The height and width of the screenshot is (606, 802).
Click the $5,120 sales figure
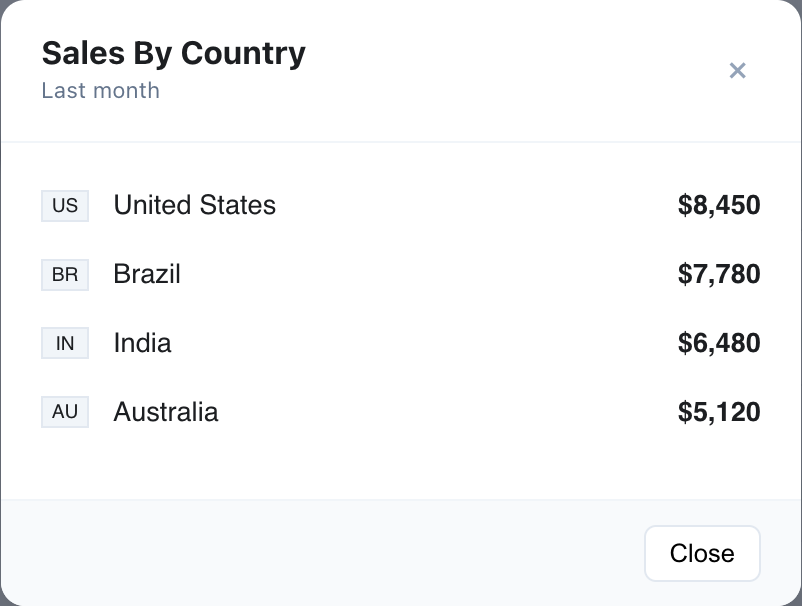coord(719,412)
